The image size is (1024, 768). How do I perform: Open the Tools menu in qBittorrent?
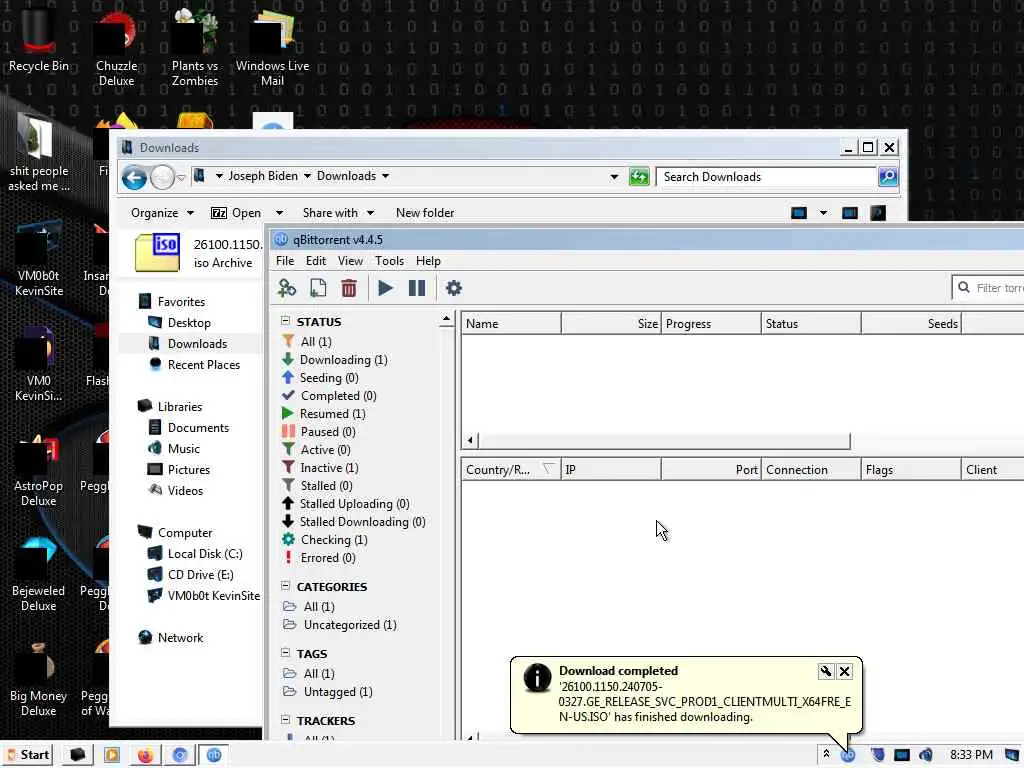(389, 261)
